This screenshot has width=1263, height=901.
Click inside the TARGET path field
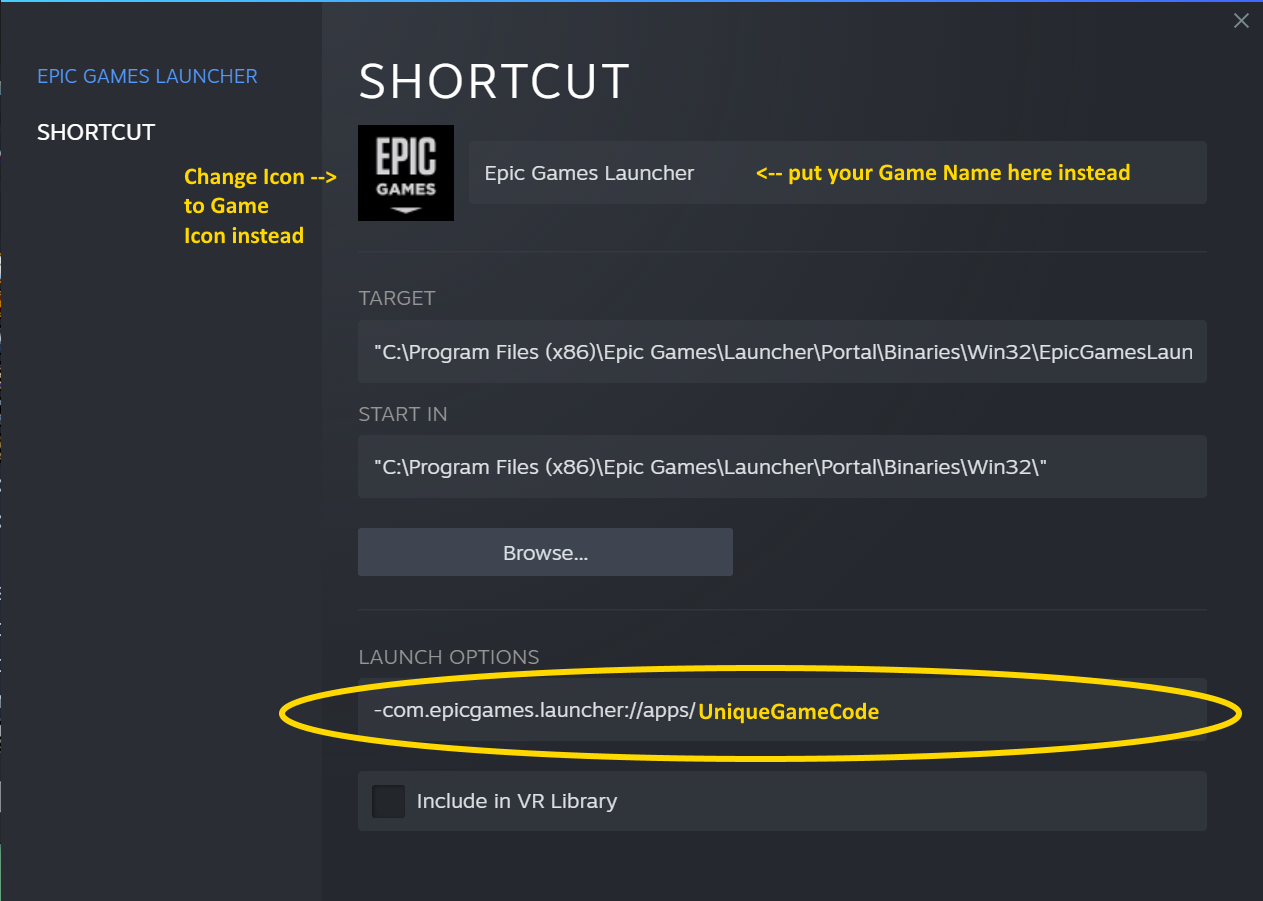[x=782, y=351]
